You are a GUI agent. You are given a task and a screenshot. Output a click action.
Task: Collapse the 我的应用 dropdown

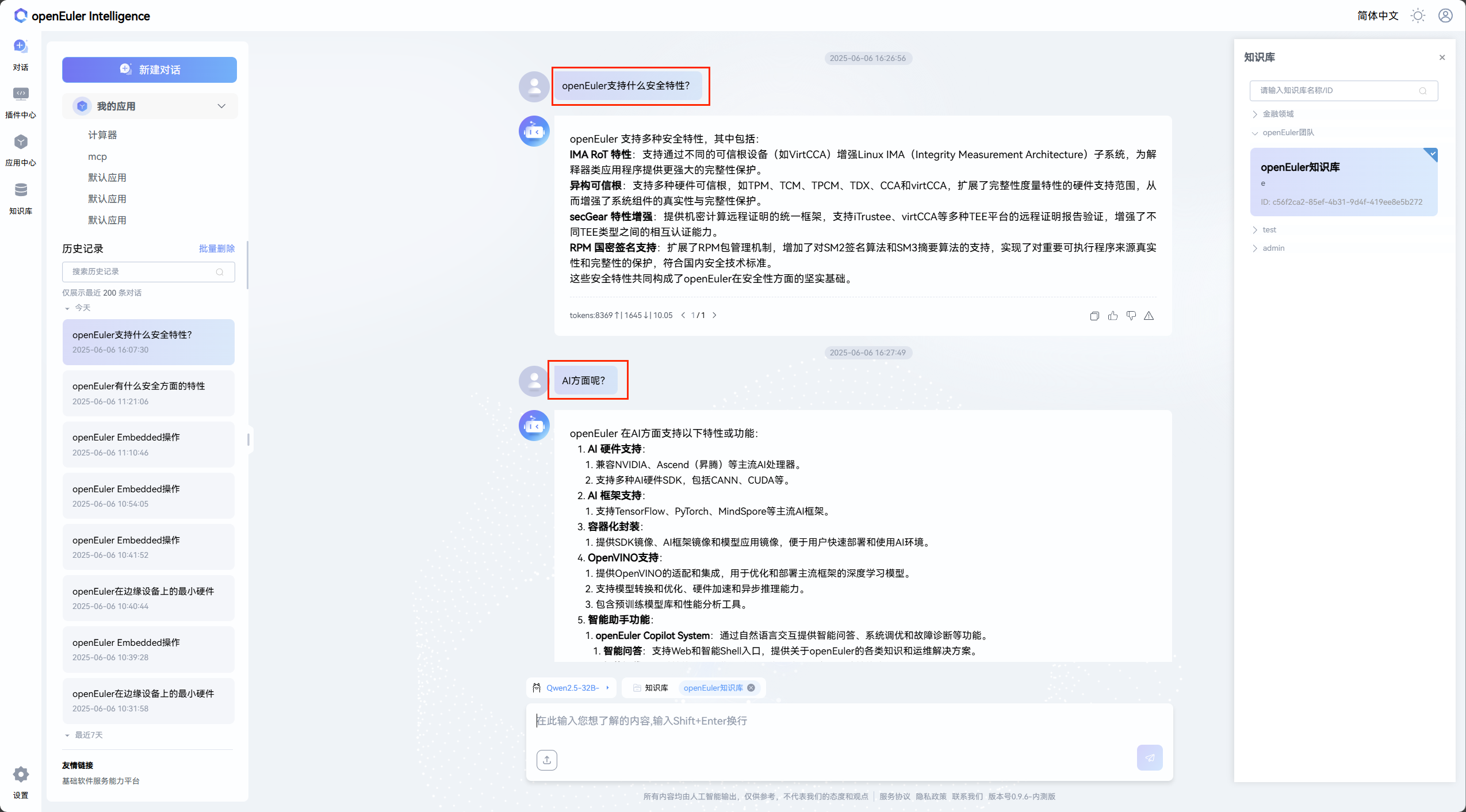[221, 106]
